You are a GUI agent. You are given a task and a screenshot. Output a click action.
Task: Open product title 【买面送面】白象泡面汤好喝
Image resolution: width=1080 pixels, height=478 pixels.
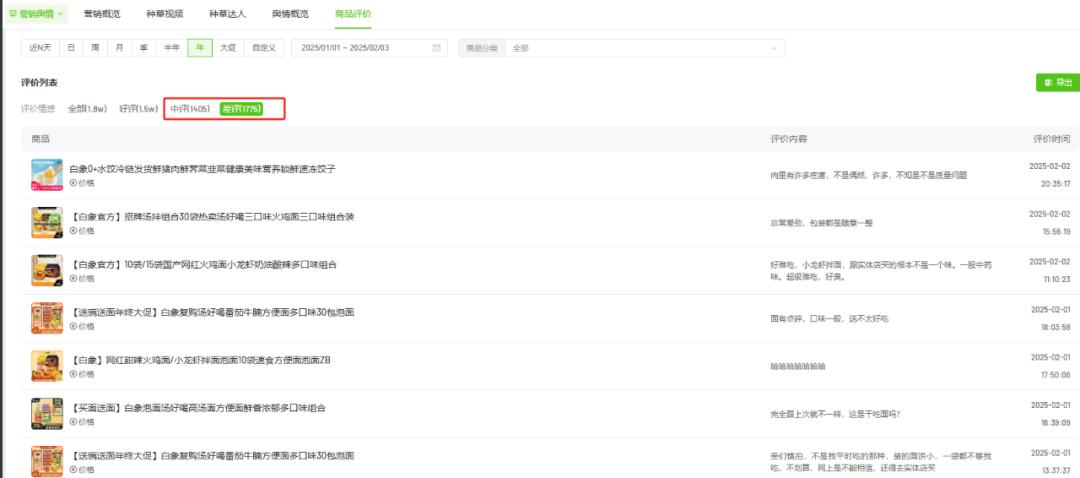tap(198, 408)
